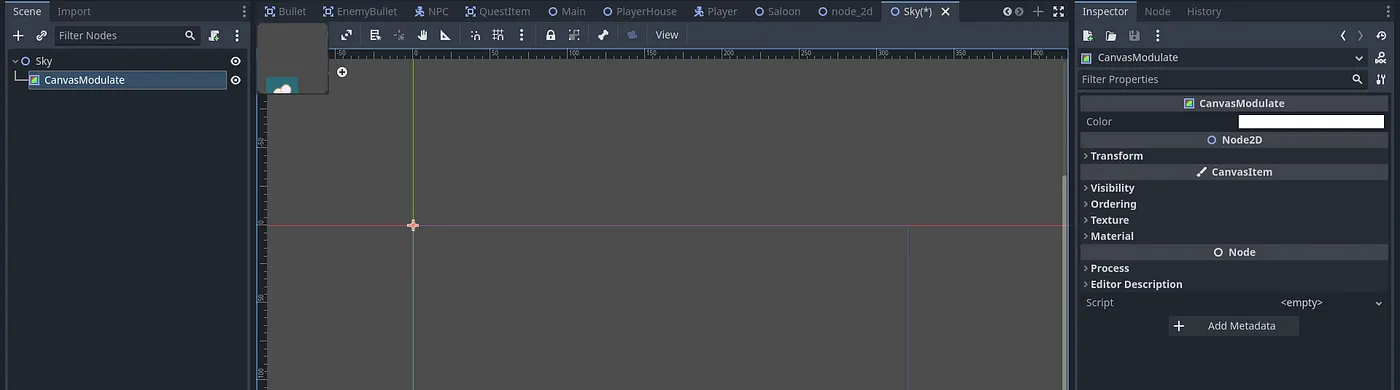Attach a script to selected node
This screenshot has height=390, width=1400.
click(x=214, y=35)
